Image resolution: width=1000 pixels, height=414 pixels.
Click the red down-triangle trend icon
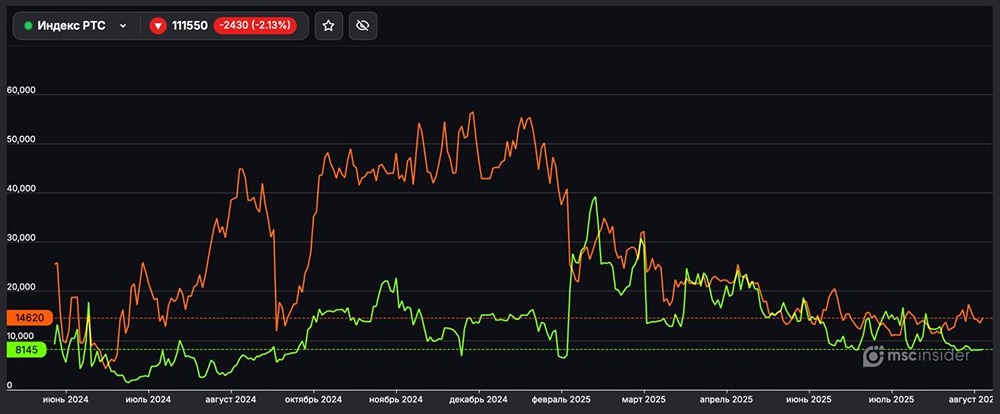(158, 26)
